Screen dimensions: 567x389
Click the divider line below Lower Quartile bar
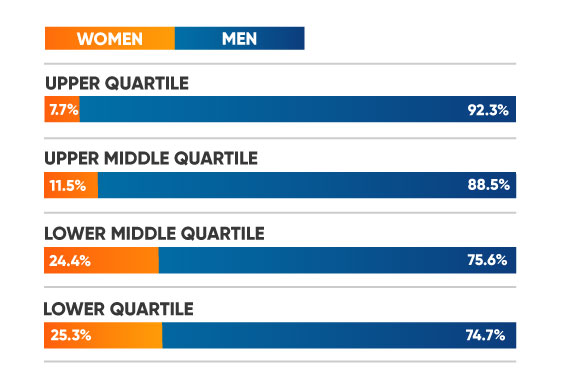coord(280,361)
